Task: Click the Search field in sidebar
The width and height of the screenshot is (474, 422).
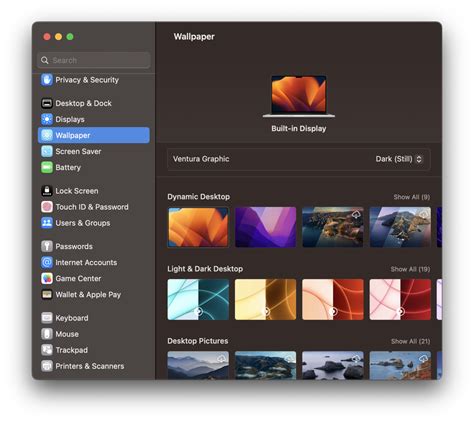Action: (x=94, y=60)
